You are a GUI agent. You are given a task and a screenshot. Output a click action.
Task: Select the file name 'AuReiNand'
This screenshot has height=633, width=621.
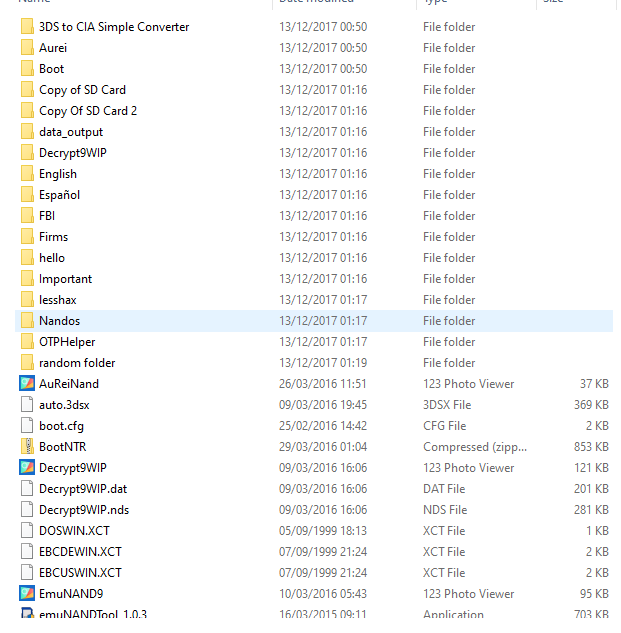pyautogui.click(x=69, y=384)
